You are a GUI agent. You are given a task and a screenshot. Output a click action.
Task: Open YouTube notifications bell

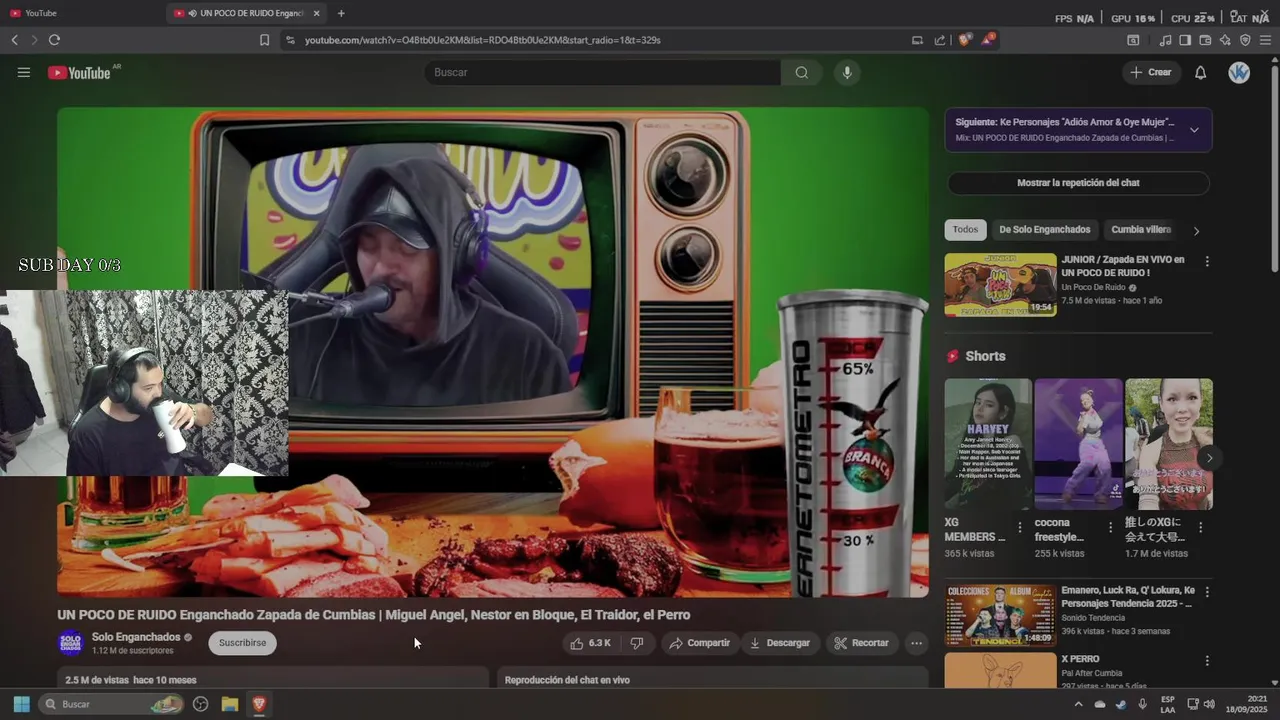coord(1201,72)
